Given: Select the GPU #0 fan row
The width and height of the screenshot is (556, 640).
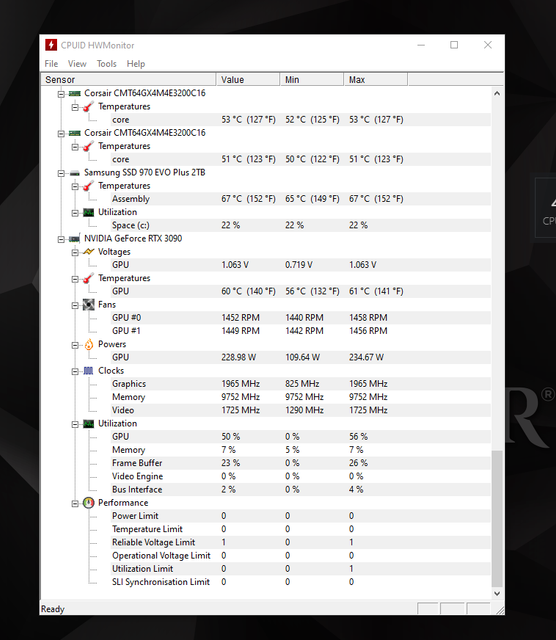Looking at the screenshot, I should click(301, 318).
